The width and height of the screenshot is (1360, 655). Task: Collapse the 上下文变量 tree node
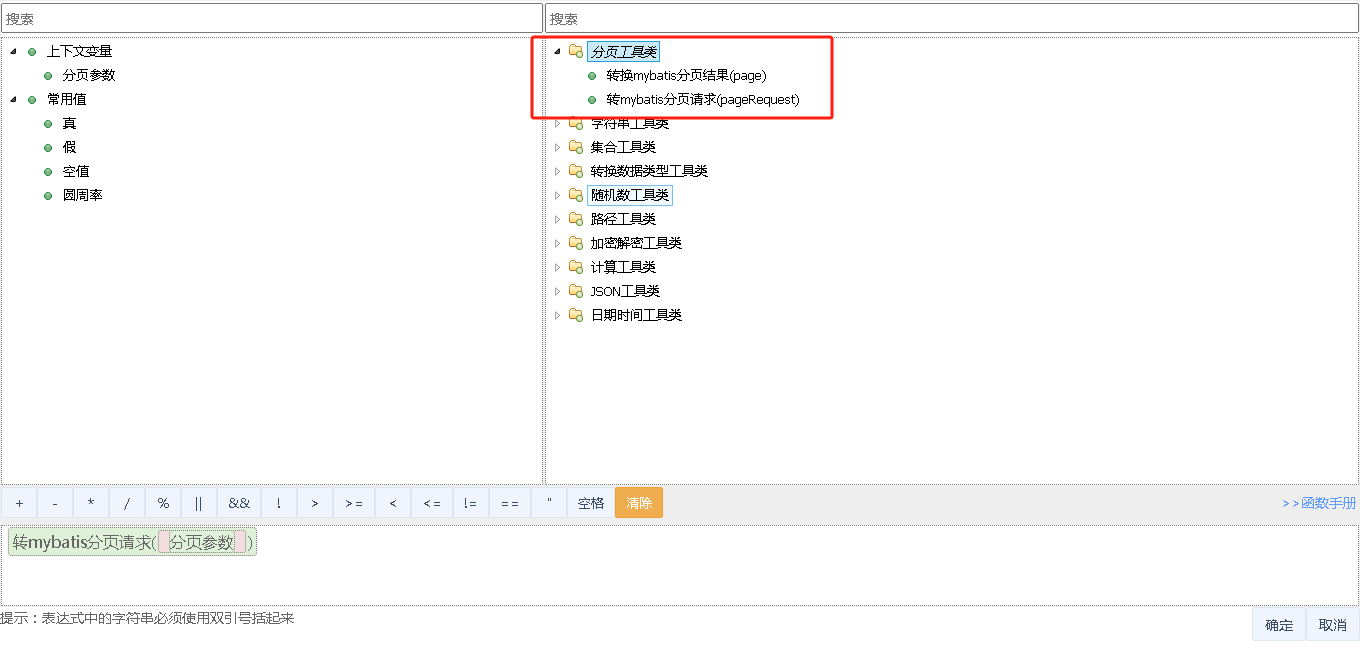(x=14, y=51)
